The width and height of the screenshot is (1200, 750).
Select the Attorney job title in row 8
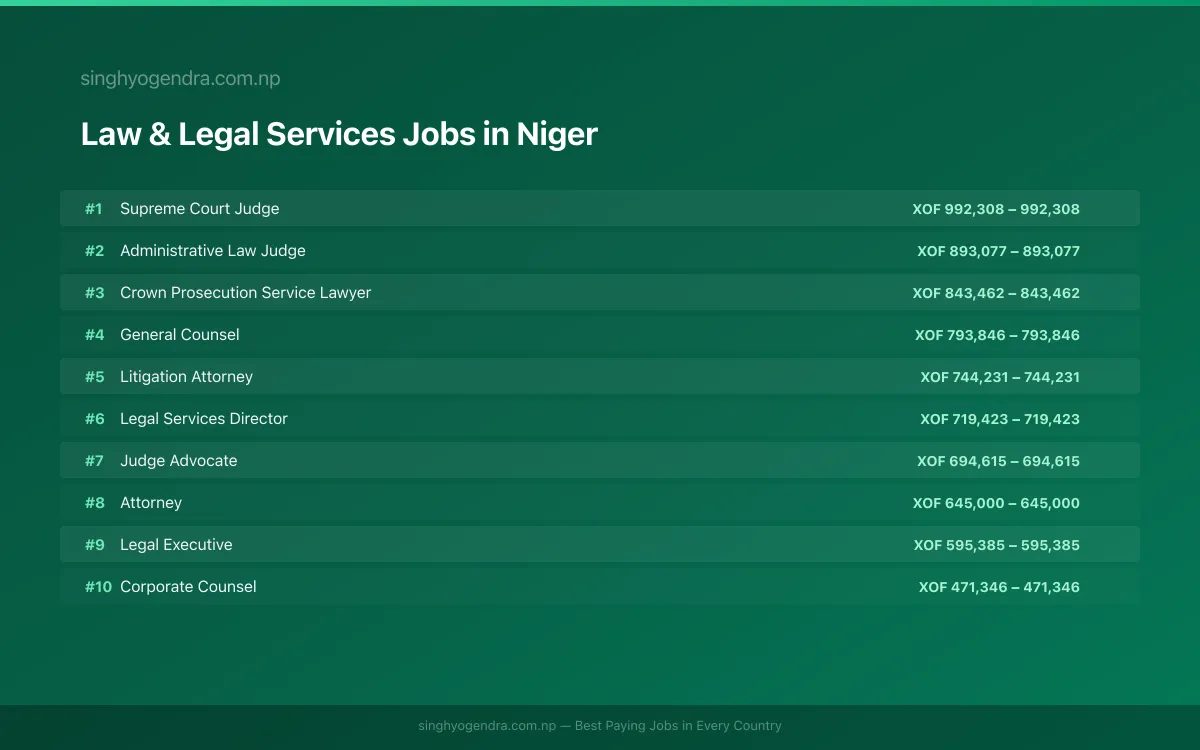(151, 503)
